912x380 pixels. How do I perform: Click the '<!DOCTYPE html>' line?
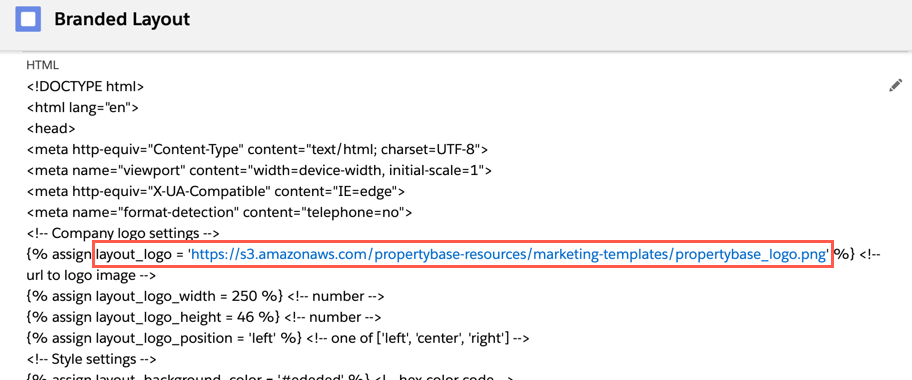tap(86, 87)
